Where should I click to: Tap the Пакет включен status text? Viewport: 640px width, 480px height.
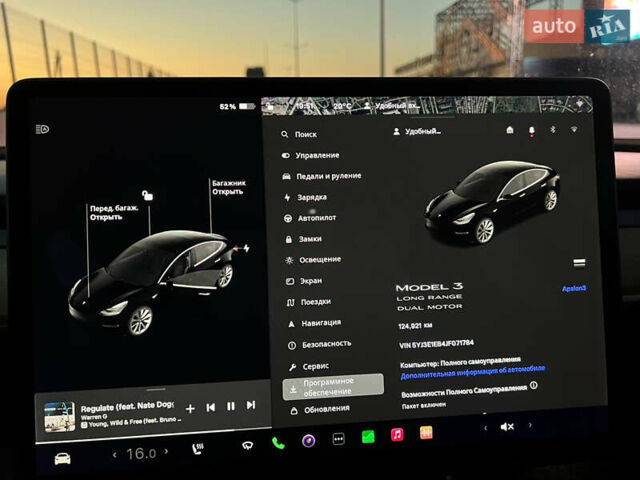(x=424, y=406)
